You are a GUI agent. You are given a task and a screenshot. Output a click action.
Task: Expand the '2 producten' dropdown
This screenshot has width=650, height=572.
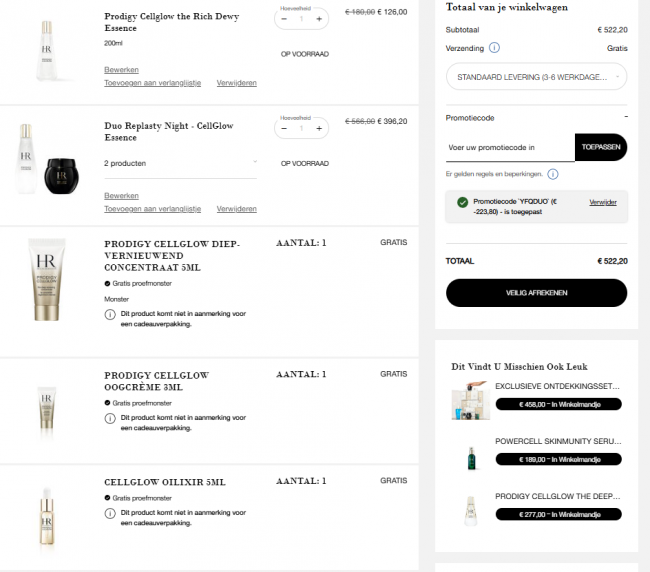click(180, 163)
